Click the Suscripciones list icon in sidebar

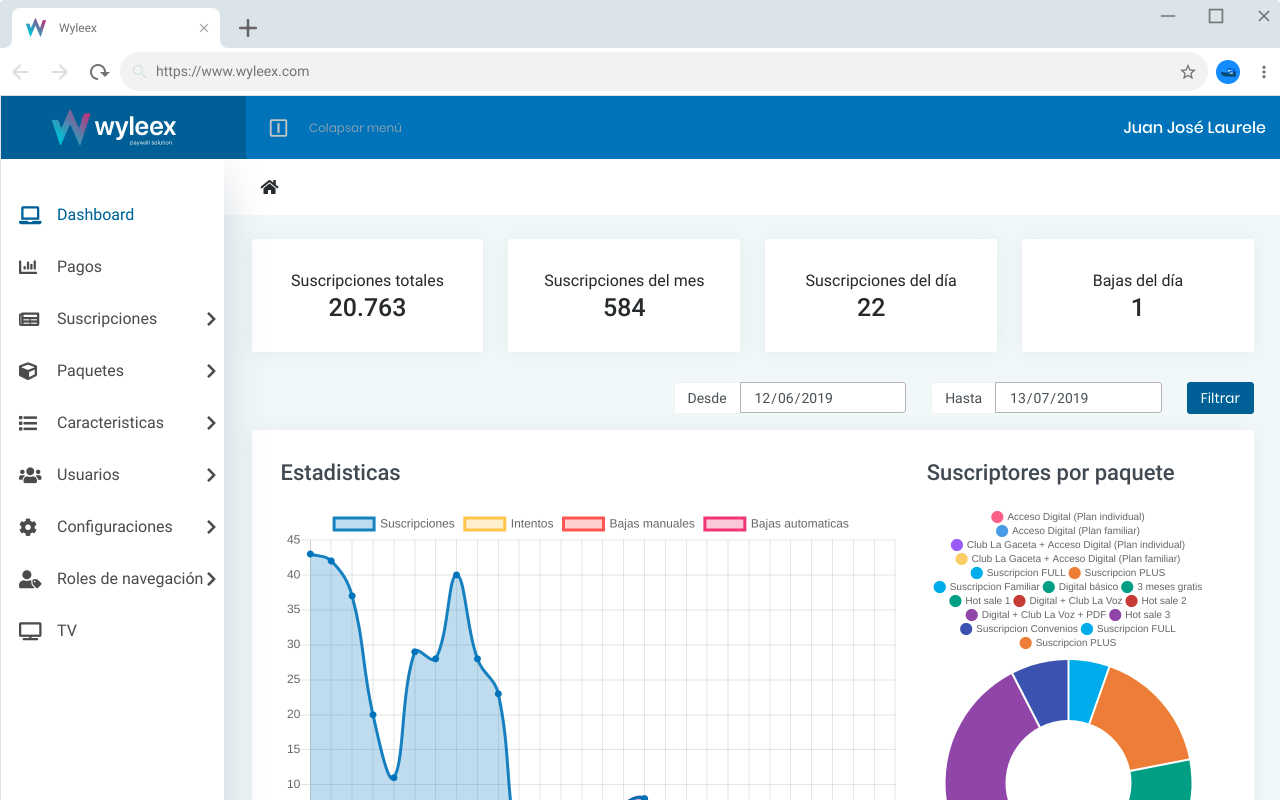pos(29,319)
